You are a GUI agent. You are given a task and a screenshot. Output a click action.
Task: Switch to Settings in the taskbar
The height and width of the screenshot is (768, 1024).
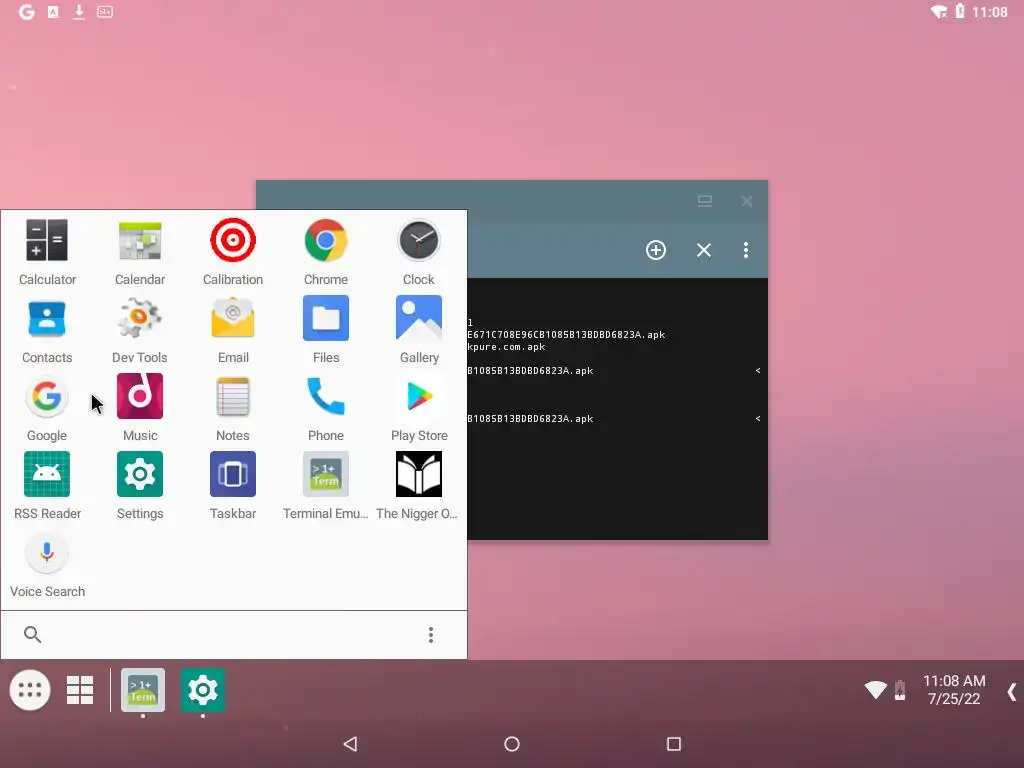click(203, 690)
